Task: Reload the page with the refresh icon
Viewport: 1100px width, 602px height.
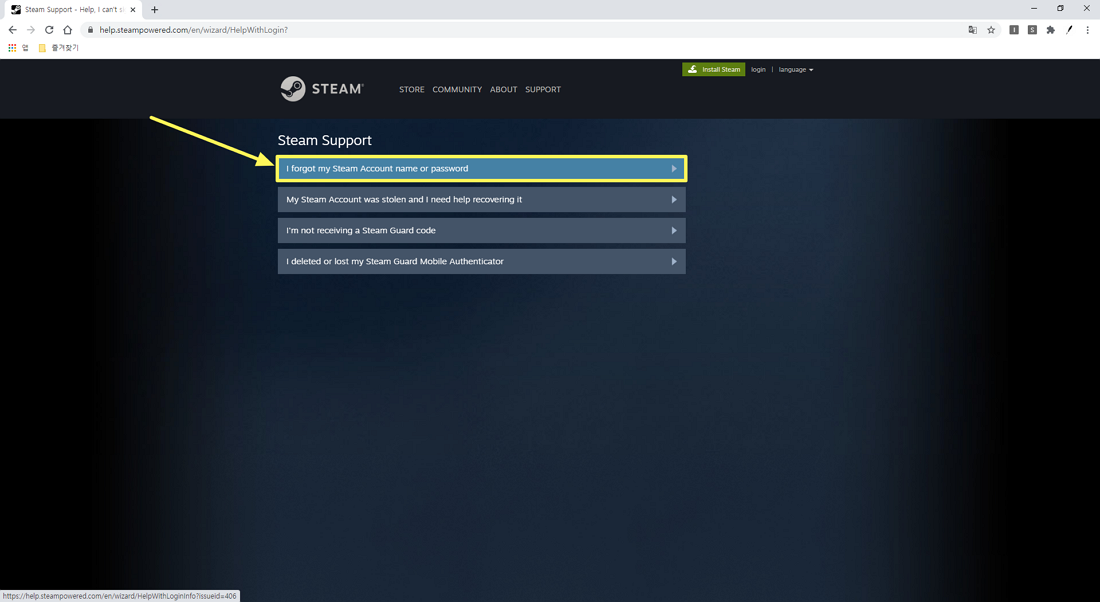Action: coord(49,30)
